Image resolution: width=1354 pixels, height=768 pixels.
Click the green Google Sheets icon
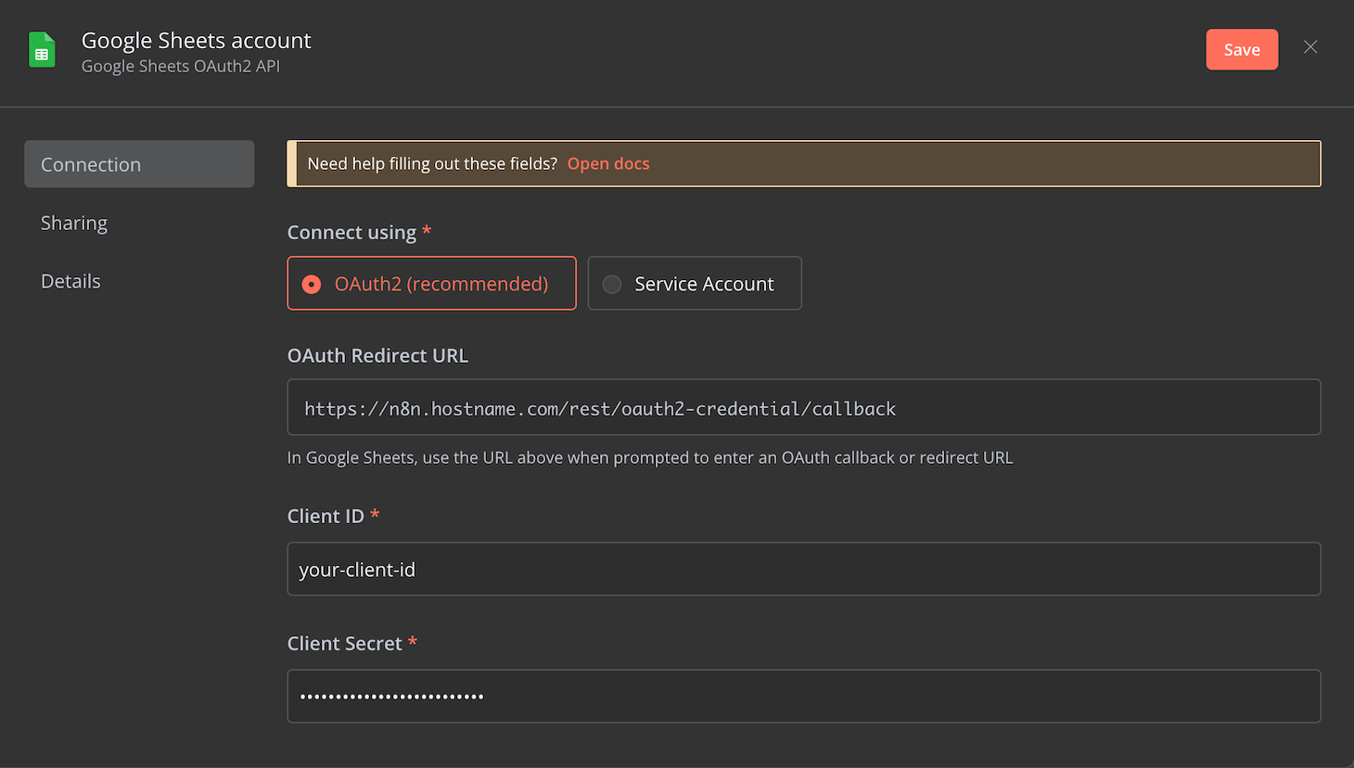click(42, 51)
